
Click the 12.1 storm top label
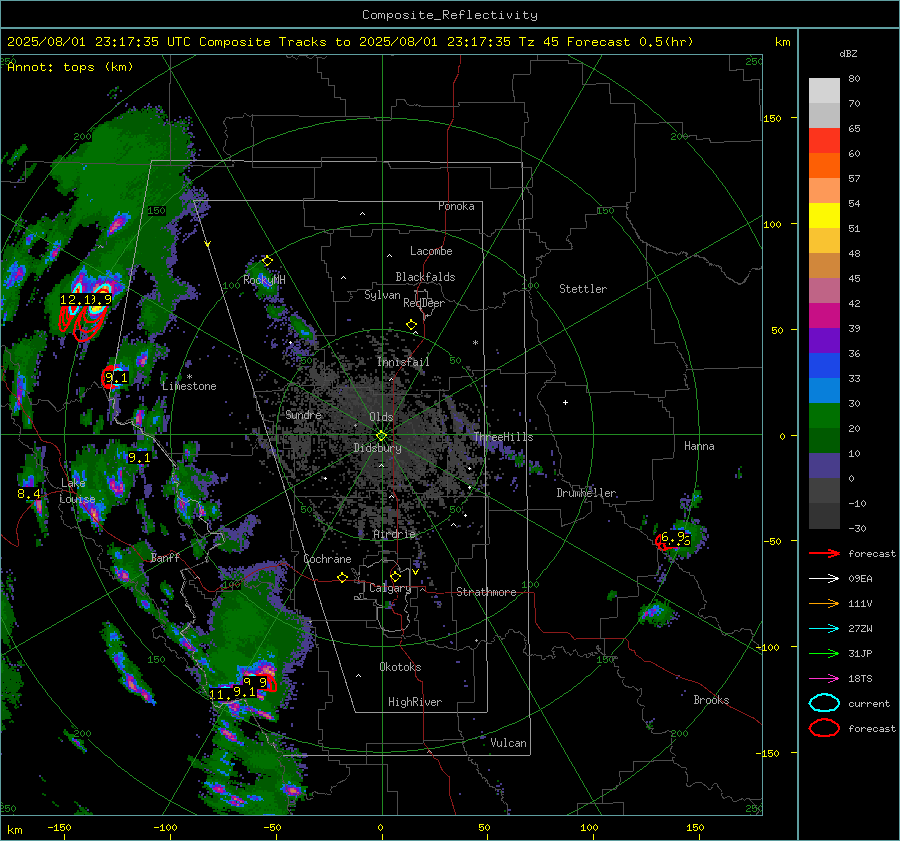75,299
